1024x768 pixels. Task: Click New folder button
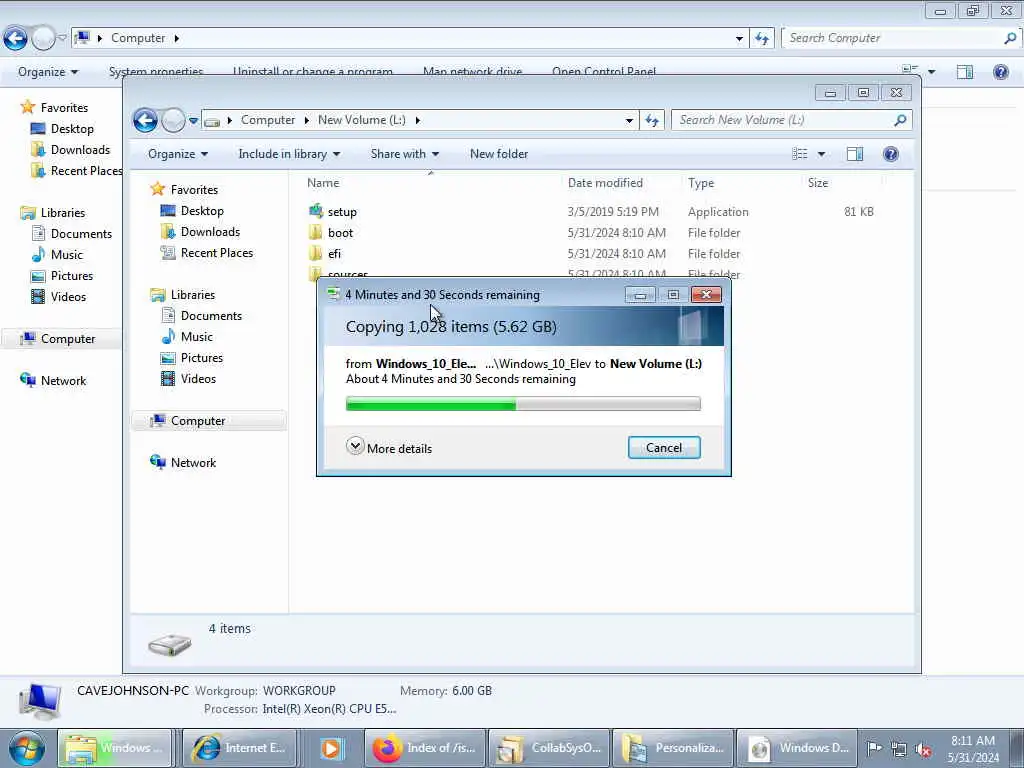(x=499, y=154)
